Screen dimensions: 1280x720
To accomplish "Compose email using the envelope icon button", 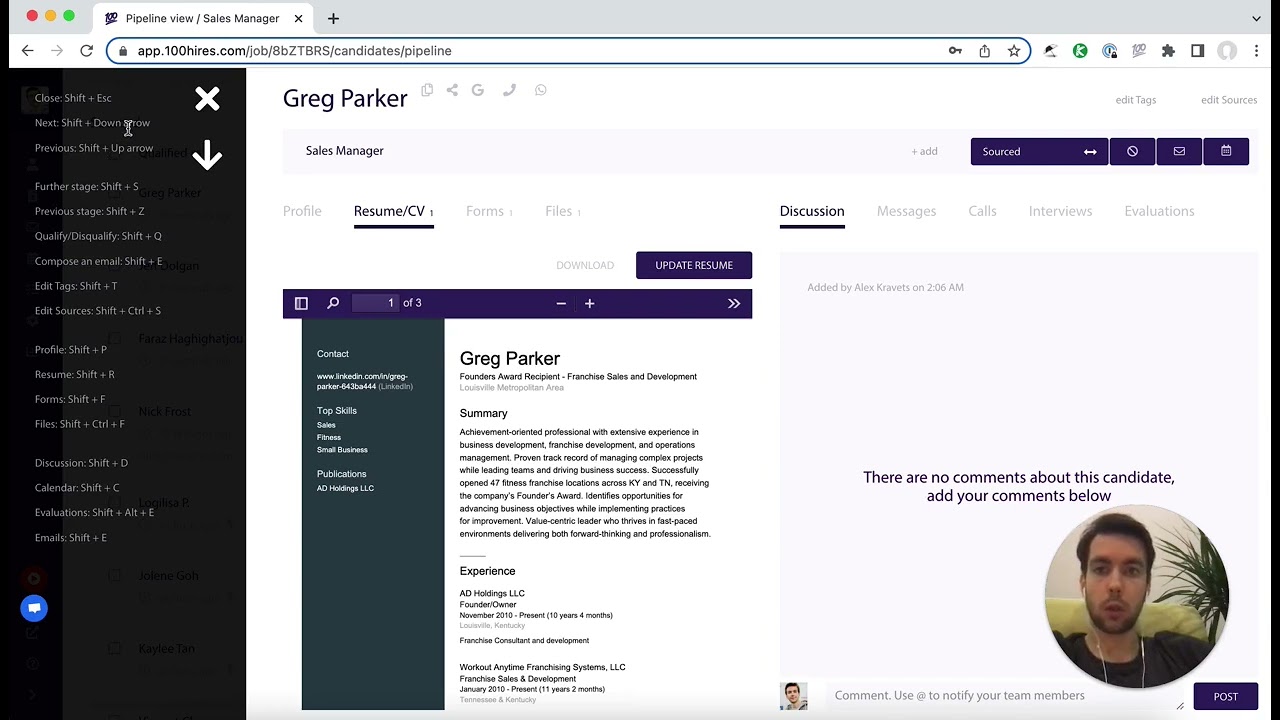I will [1179, 151].
